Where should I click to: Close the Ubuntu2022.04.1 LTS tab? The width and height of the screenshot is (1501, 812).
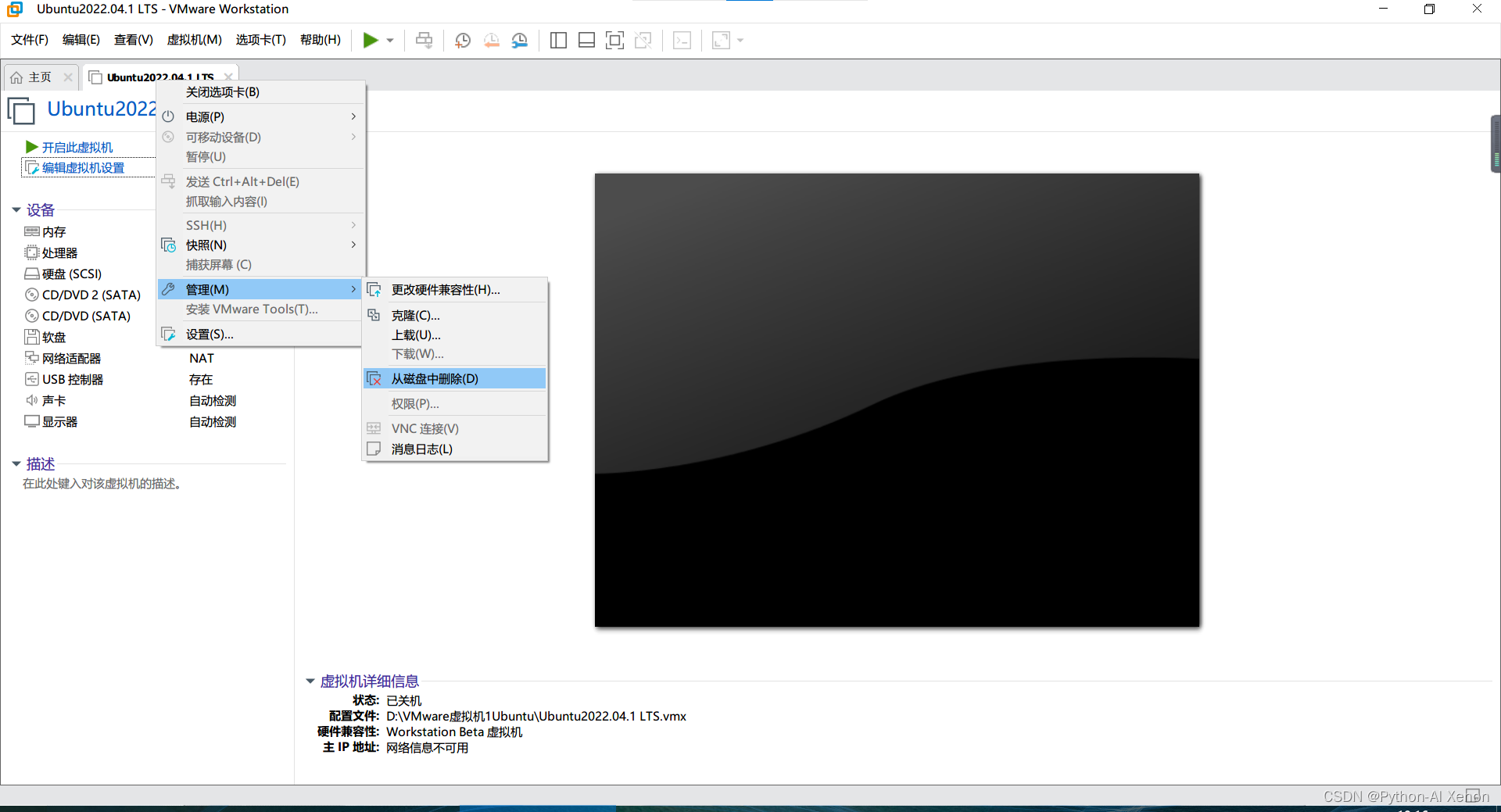tap(228, 77)
